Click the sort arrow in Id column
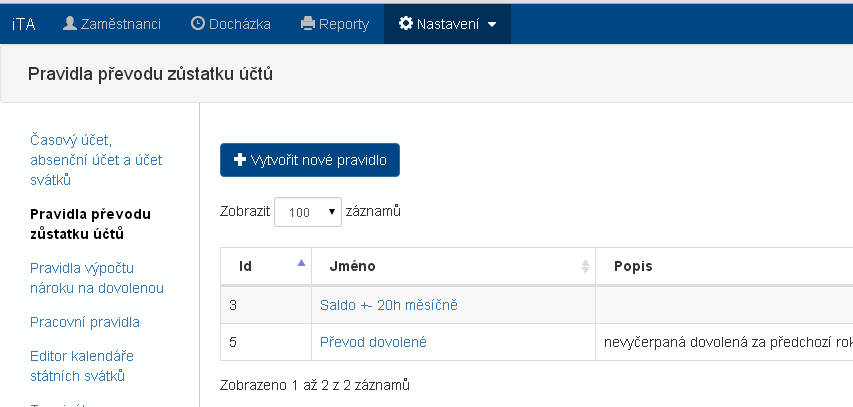The image size is (853, 407). (301, 264)
